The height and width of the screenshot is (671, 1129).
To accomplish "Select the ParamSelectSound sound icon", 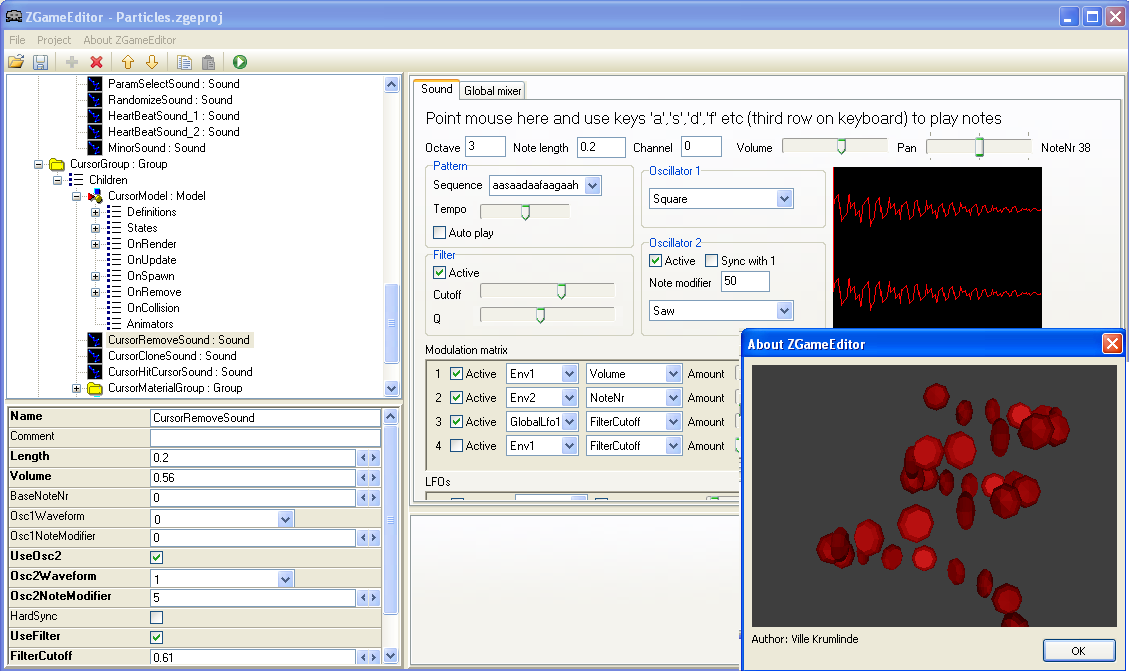I will click(95, 84).
